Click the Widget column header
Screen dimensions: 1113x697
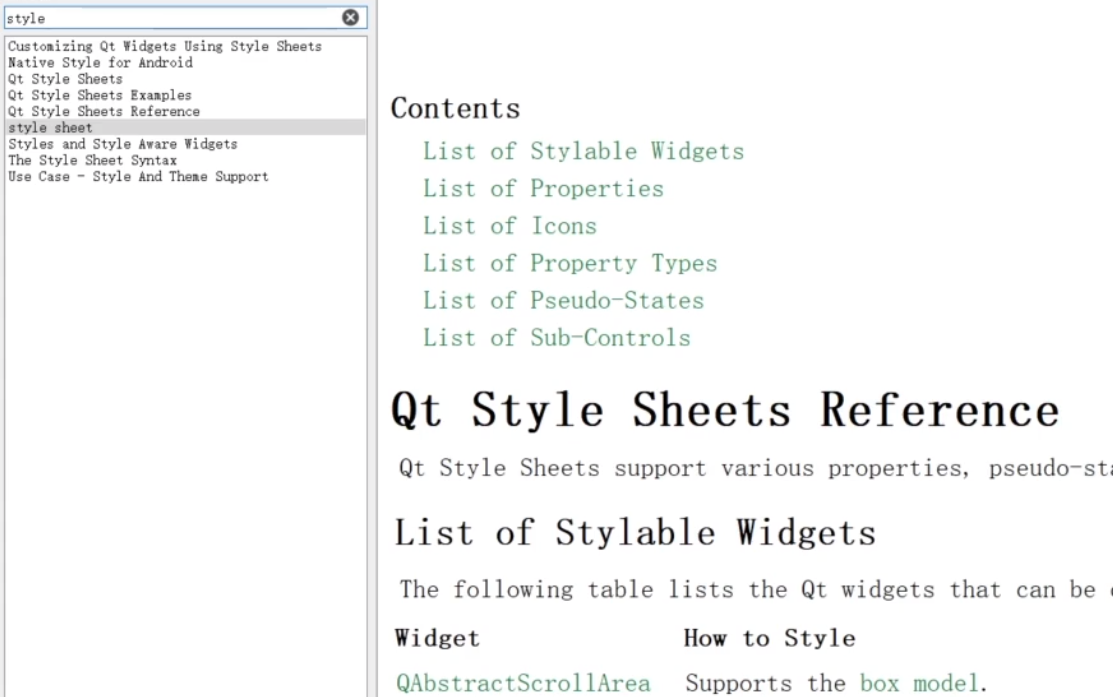[x=437, y=638]
